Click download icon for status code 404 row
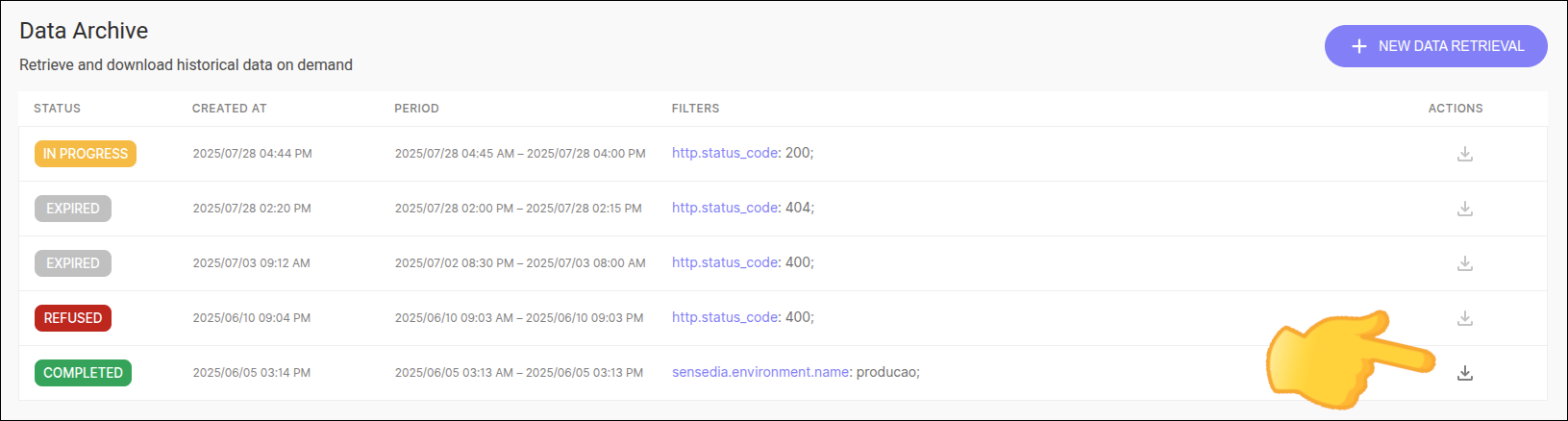The image size is (1568, 421). tap(1464, 209)
